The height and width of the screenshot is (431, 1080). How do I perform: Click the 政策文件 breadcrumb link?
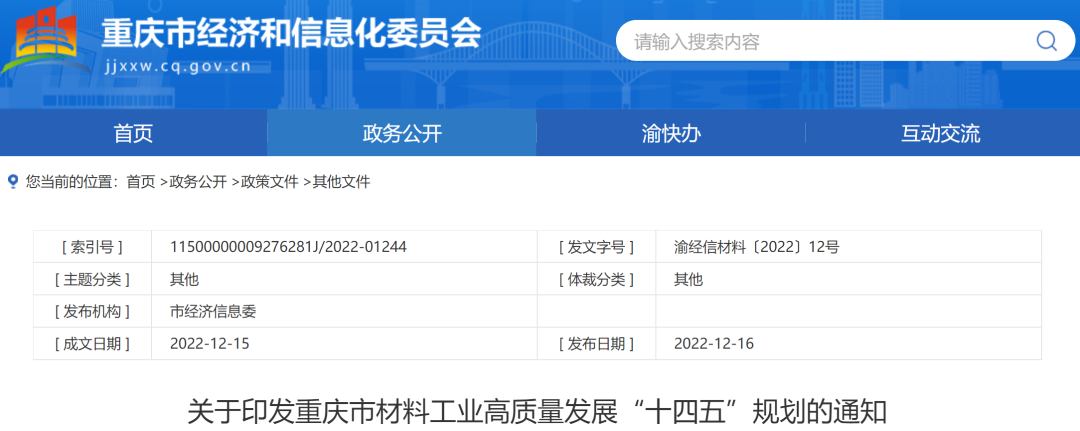point(269,182)
